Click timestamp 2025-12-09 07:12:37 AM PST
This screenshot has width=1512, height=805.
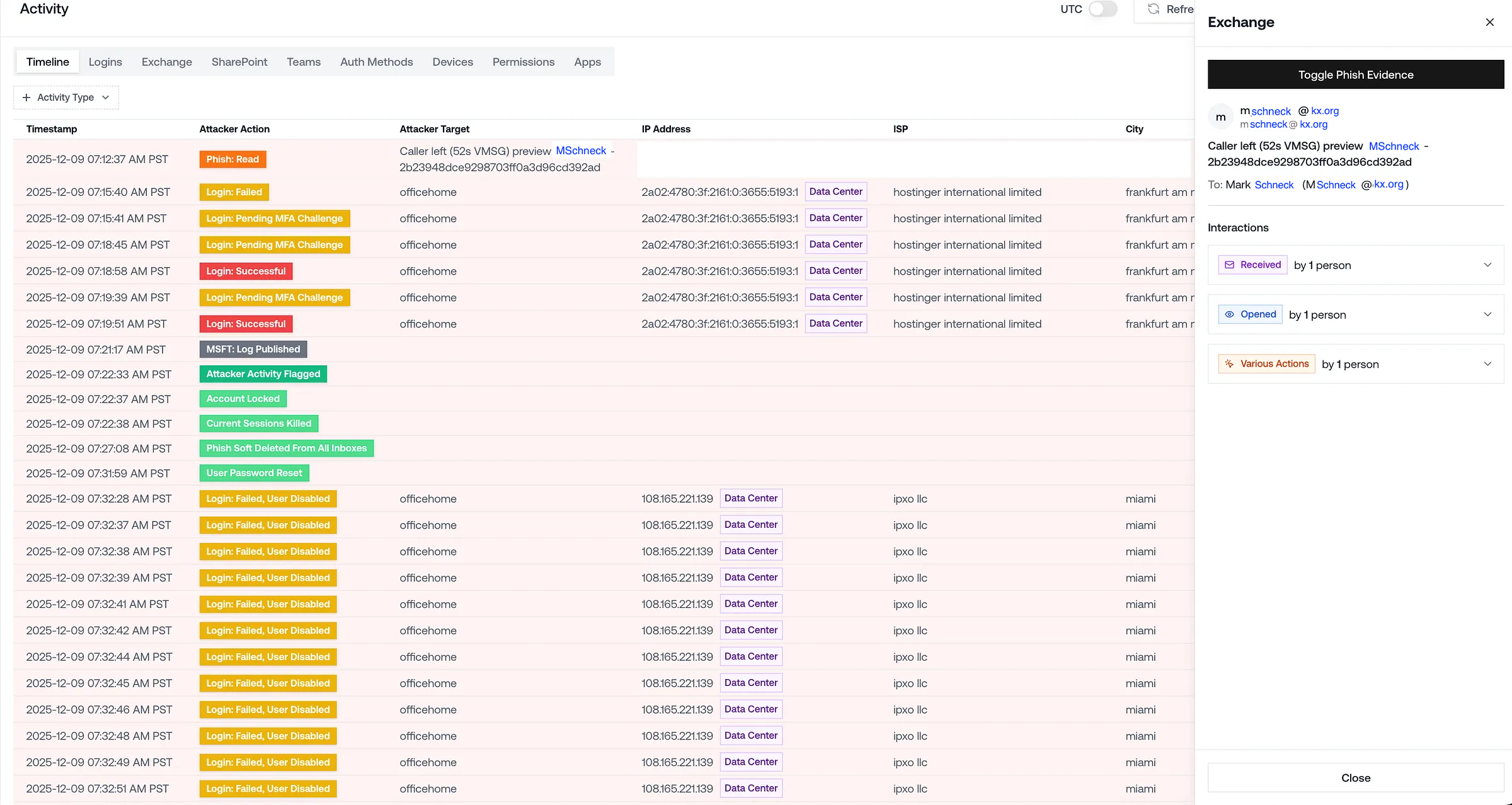coord(97,159)
